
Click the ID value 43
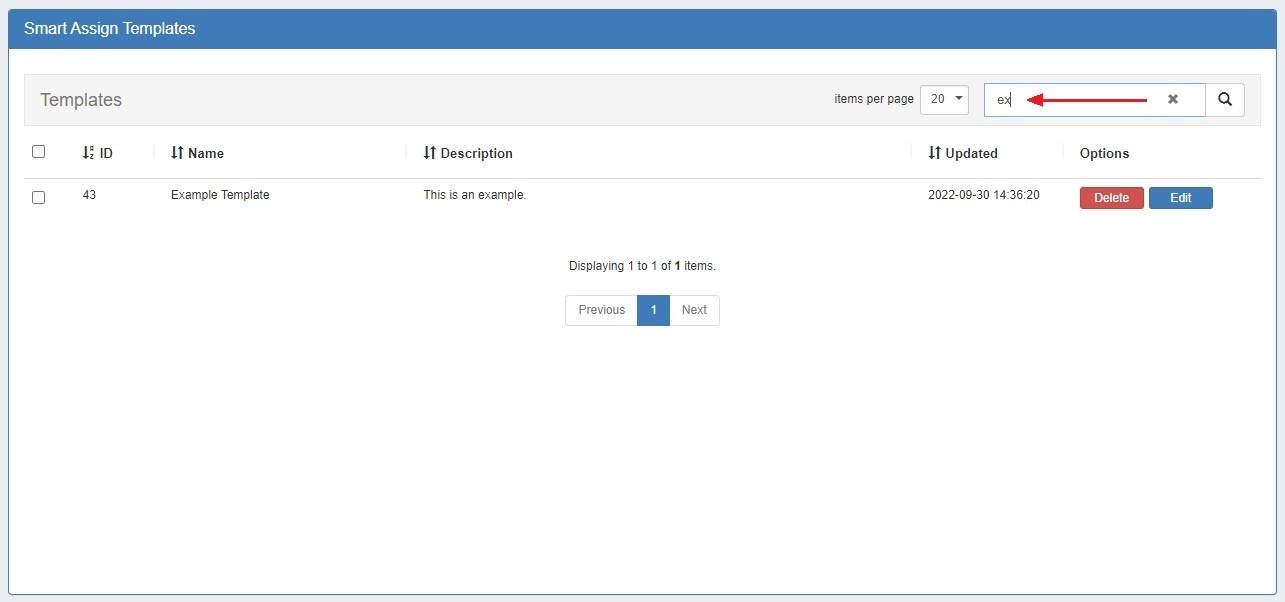pyautogui.click(x=89, y=195)
